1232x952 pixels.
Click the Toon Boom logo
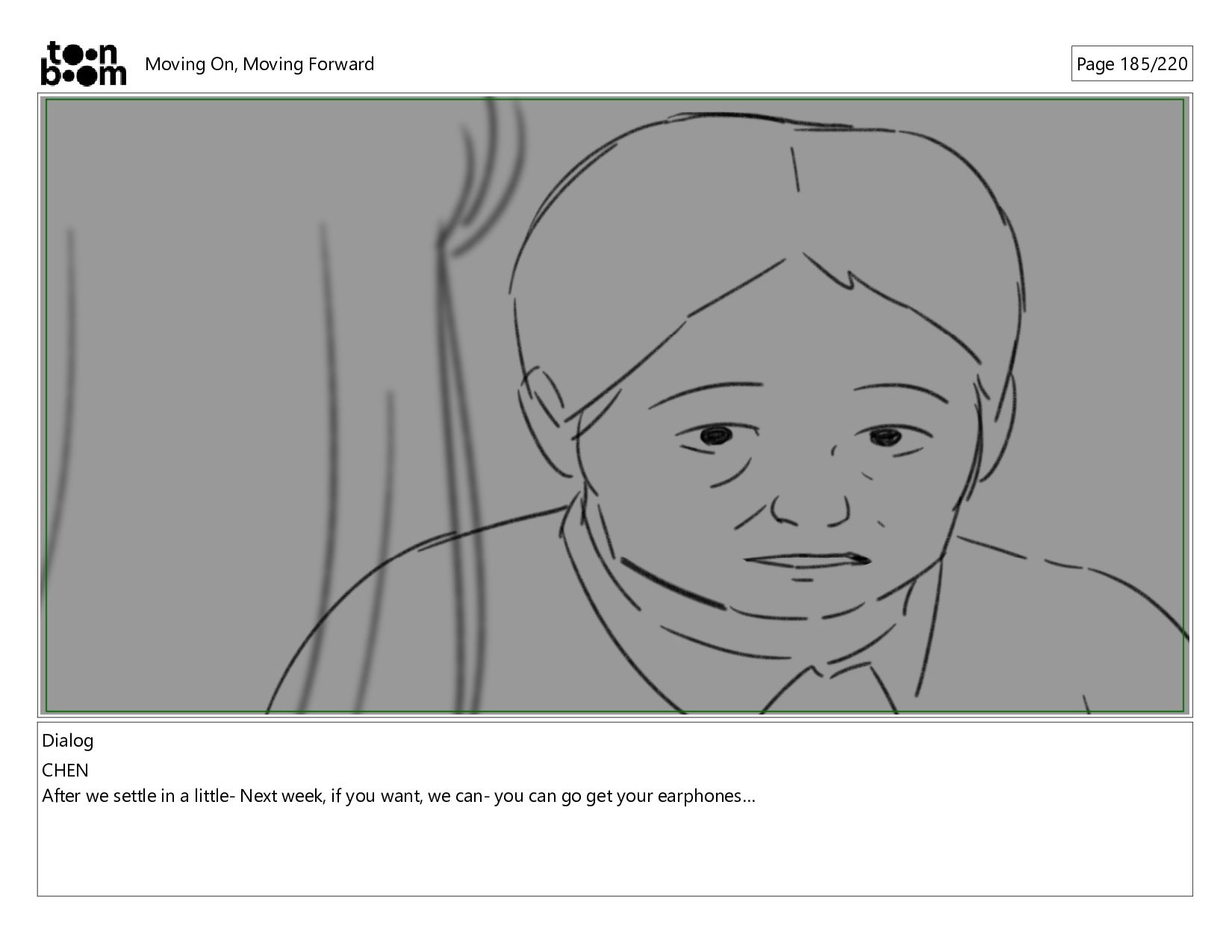83,63
